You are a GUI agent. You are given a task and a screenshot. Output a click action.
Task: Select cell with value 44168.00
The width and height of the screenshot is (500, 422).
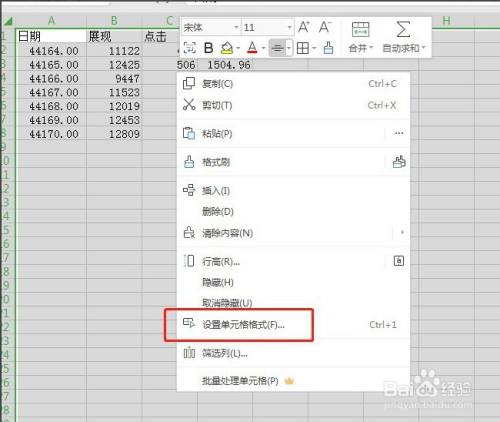tap(51, 106)
